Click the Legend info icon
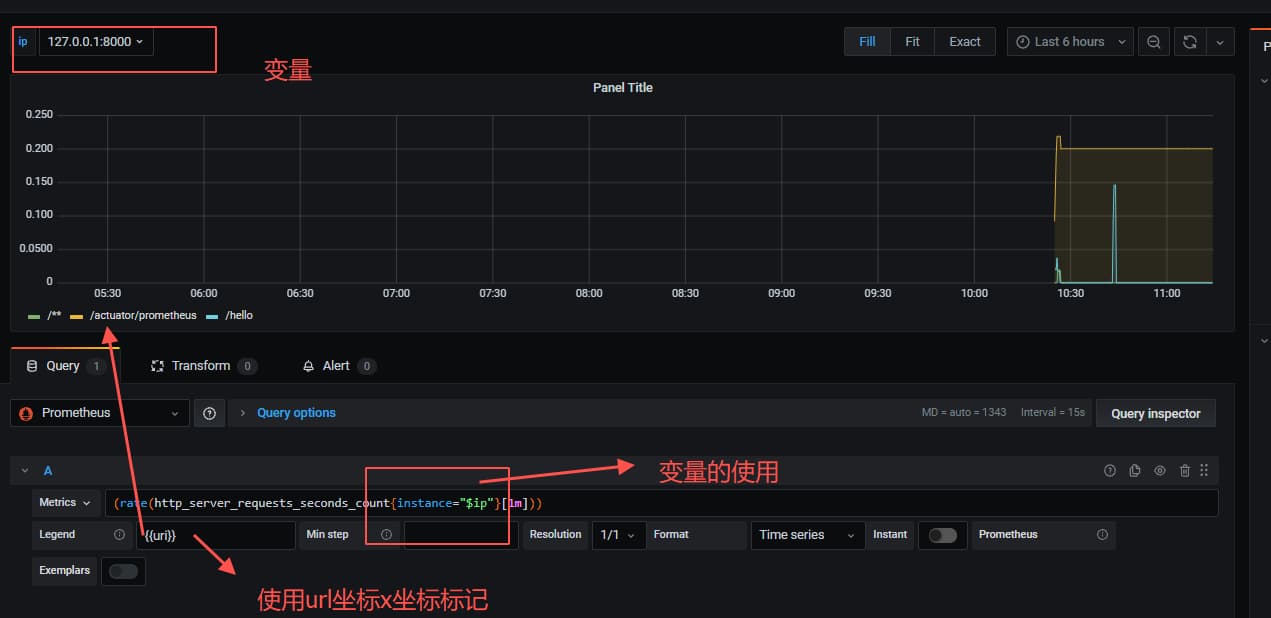Image resolution: width=1271 pixels, height=618 pixels. click(119, 535)
